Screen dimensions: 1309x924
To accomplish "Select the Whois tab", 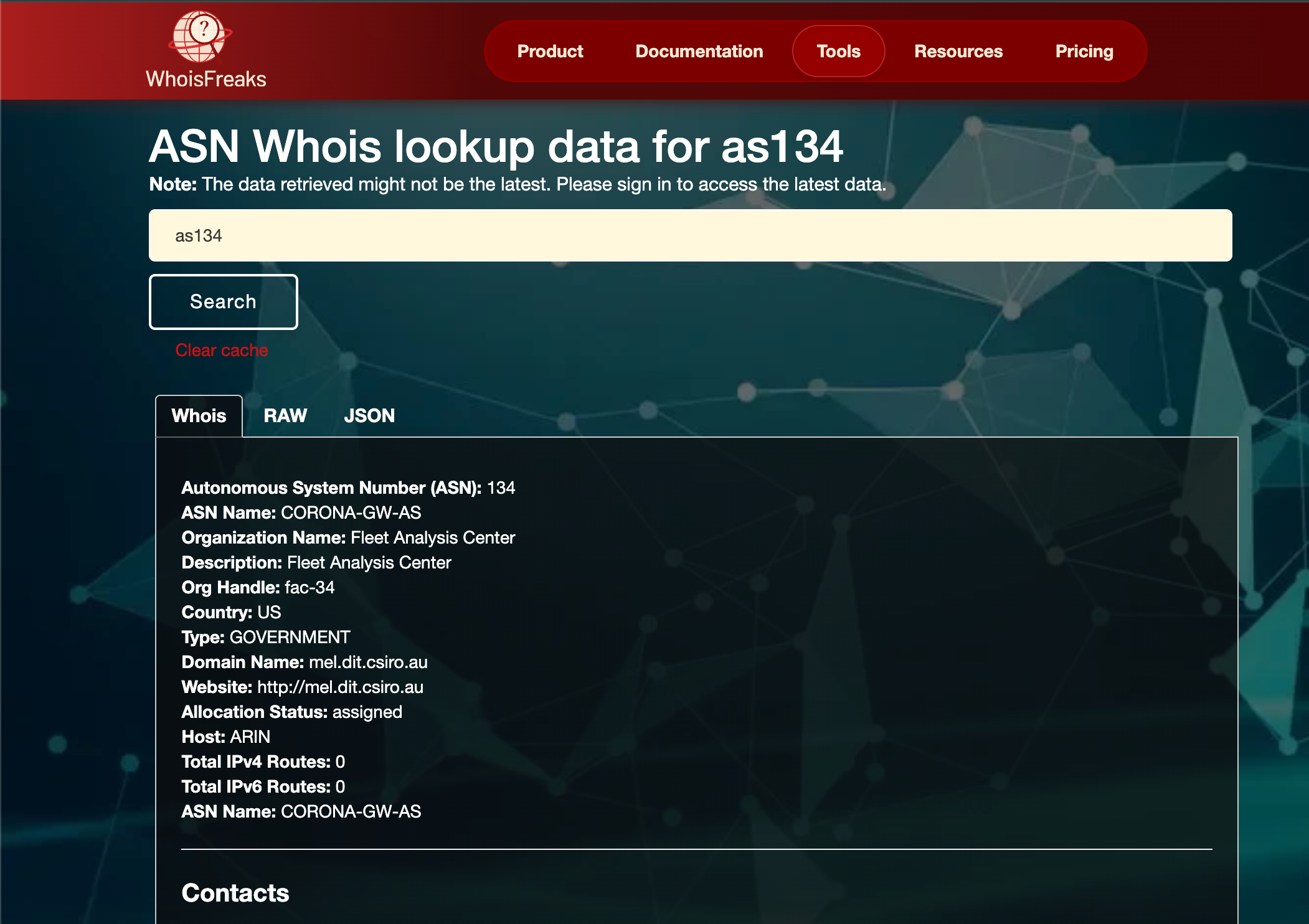I will pyautogui.click(x=199, y=416).
